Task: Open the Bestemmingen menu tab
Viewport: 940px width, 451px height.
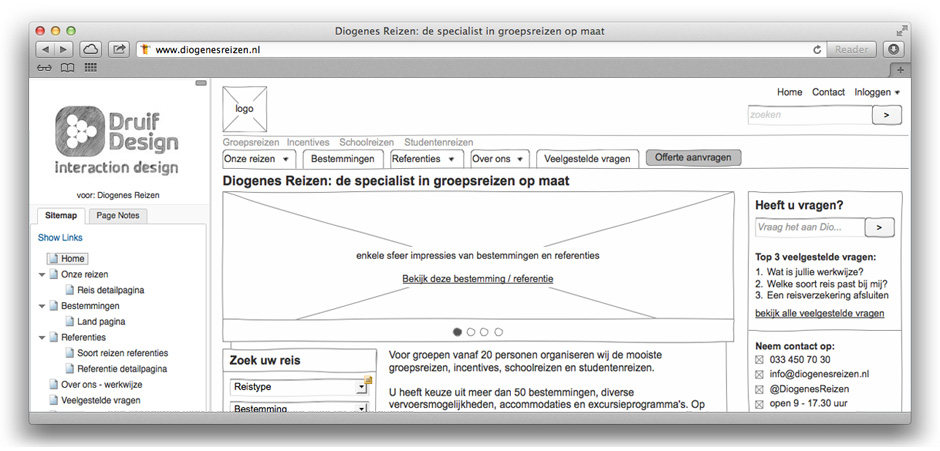Action: [x=343, y=159]
